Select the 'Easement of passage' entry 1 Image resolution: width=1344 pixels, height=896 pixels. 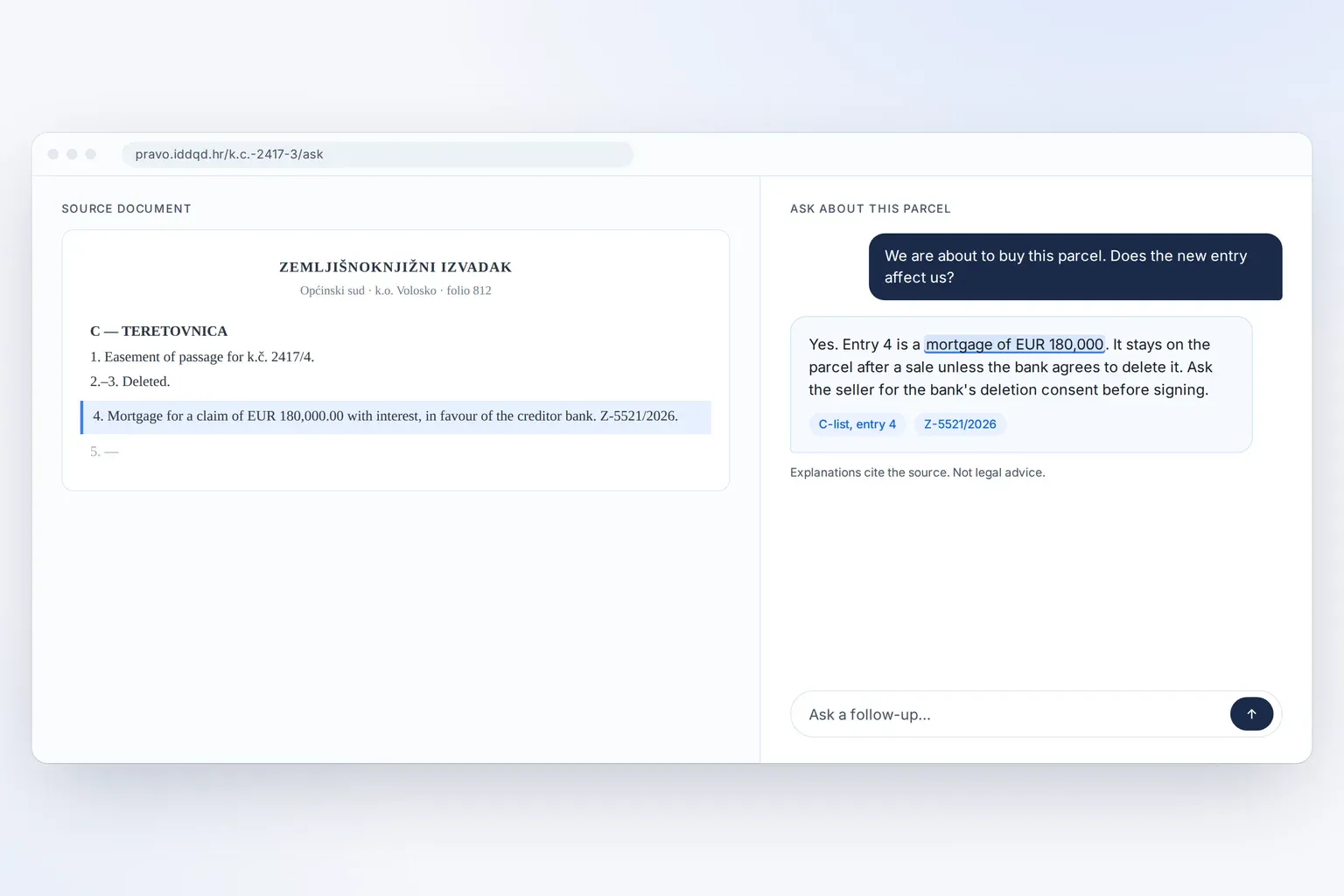point(202,357)
